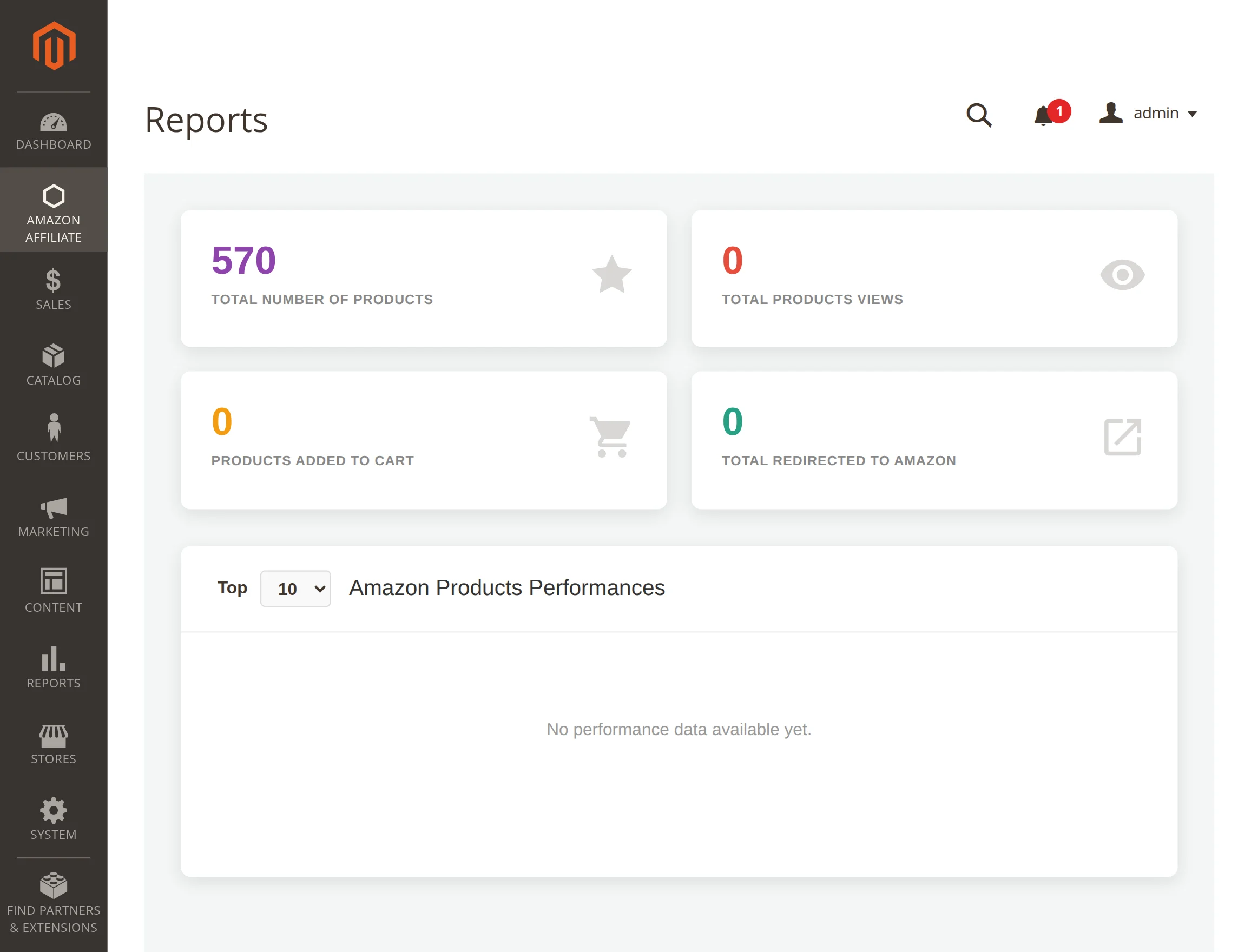Click the red notification count badge
Screen dimensions: 1251x952
(x=1058, y=111)
